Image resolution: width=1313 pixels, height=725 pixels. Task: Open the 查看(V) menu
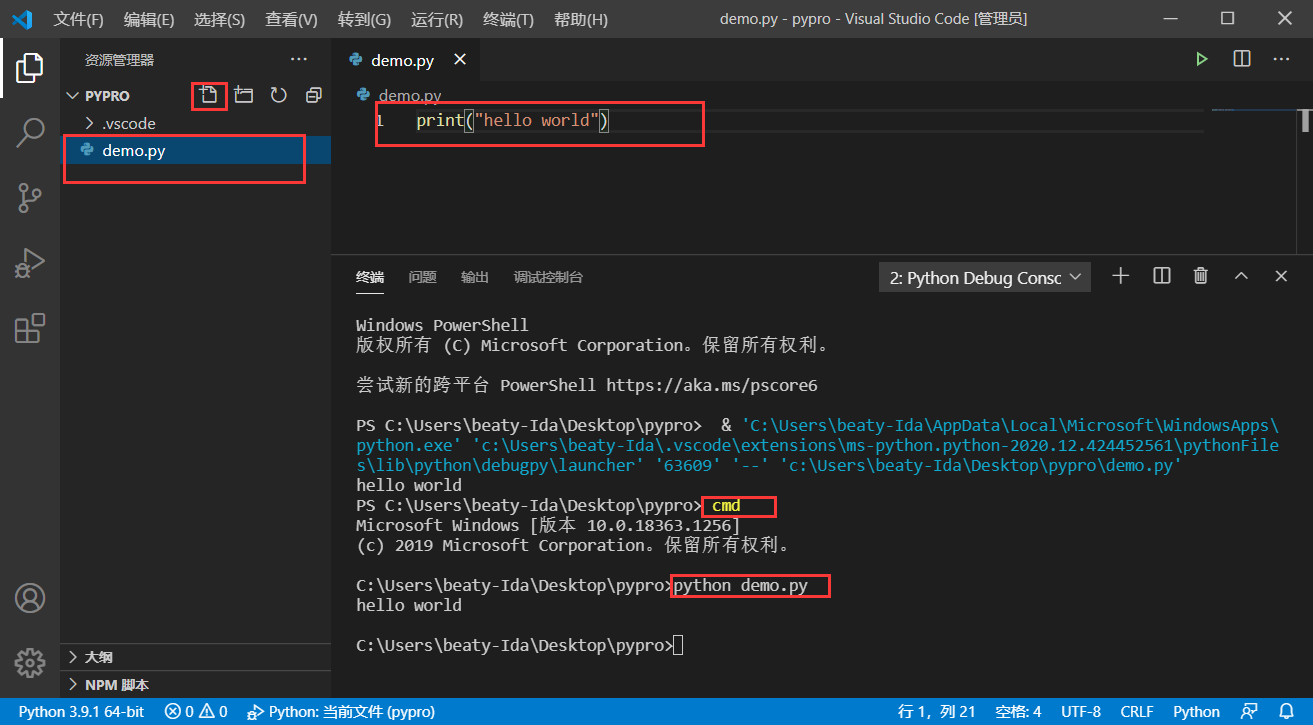pyautogui.click(x=292, y=20)
